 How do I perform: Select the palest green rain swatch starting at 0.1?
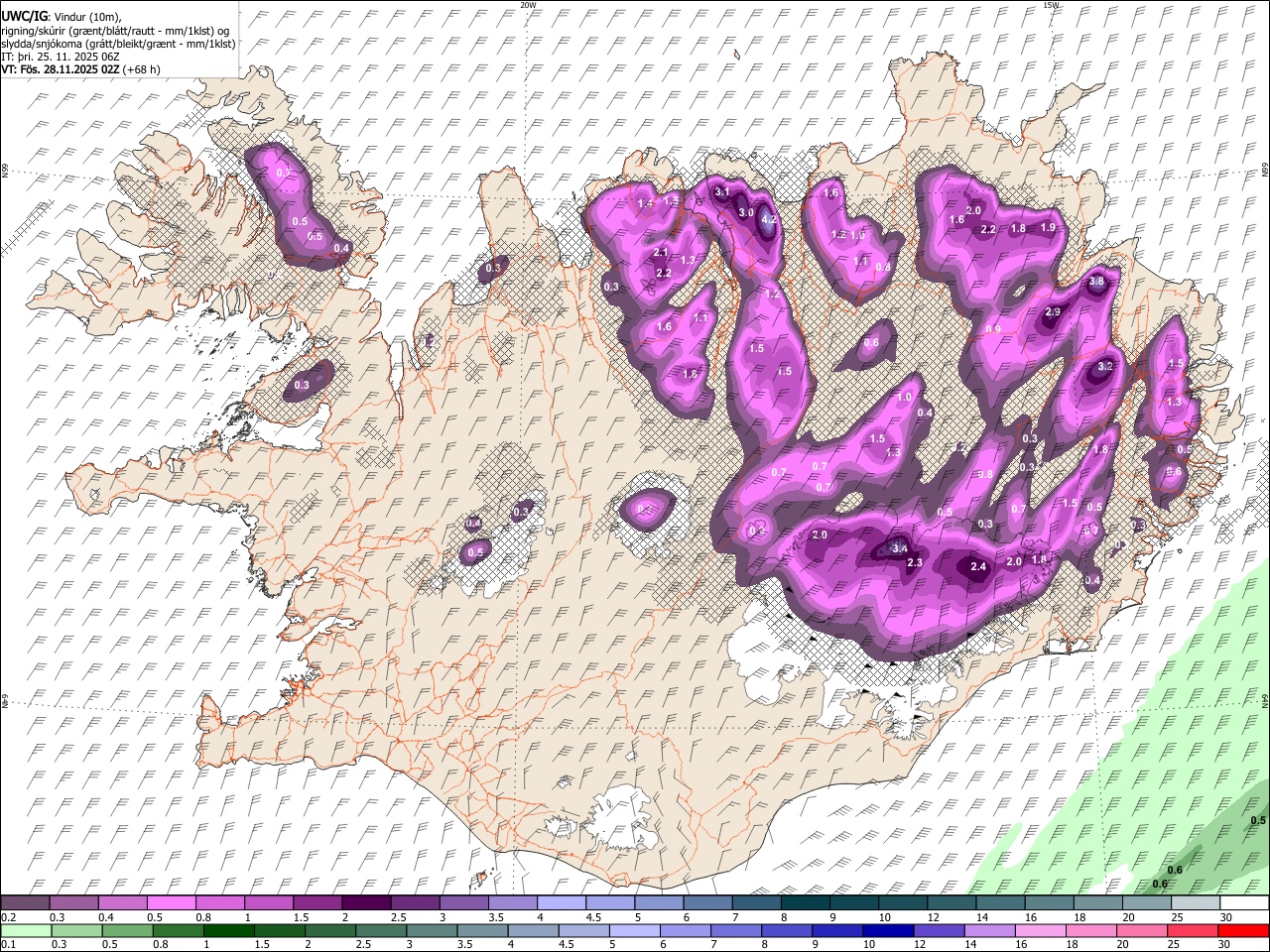(x=25, y=931)
